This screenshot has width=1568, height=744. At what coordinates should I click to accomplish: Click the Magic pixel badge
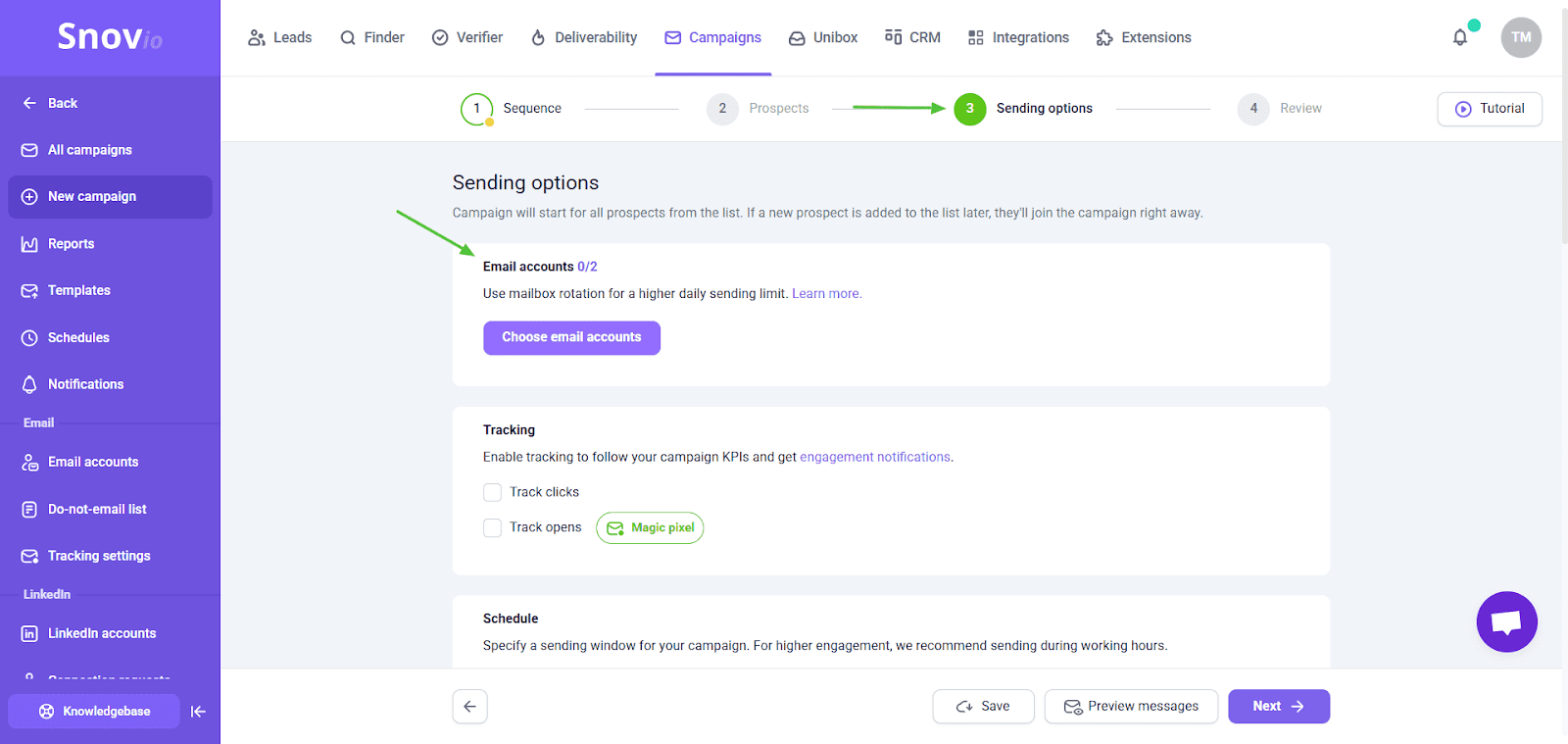[x=650, y=527]
